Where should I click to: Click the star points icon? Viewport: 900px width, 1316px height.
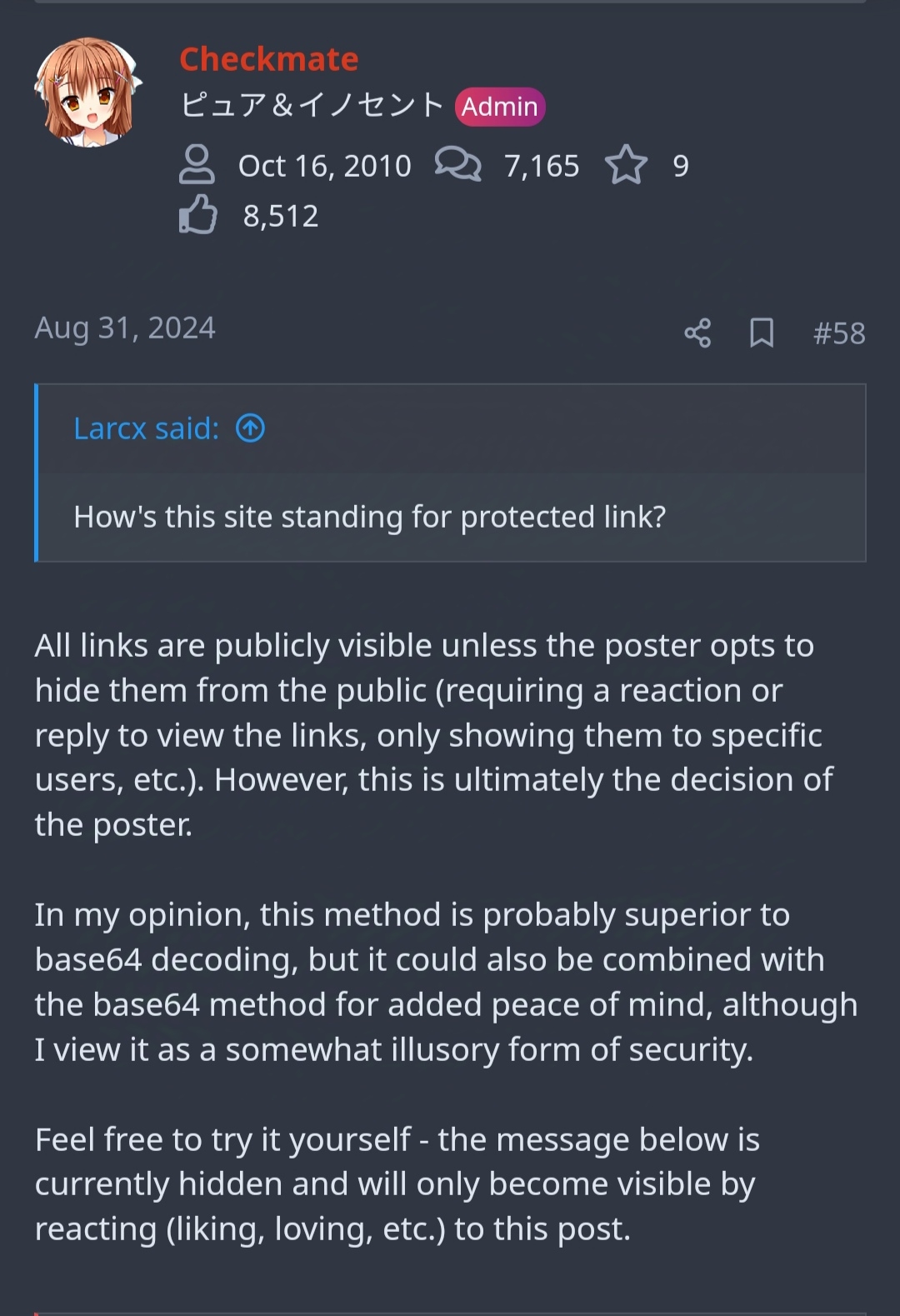click(626, 165)
